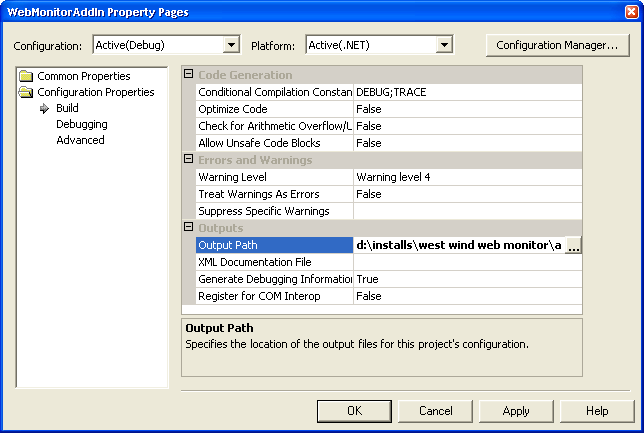The height and width of the screenshot is (433, 644).
Task: Click the Configuration Properties open folder icon
Action: (x=27, y=93)
